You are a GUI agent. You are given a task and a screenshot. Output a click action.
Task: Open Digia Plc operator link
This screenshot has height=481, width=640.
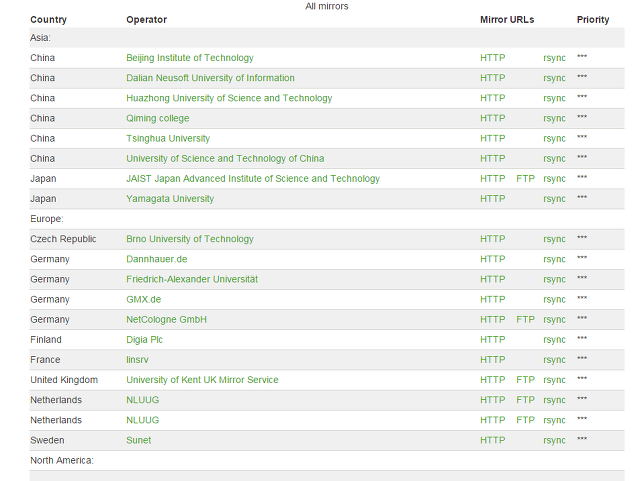point(144,340)
